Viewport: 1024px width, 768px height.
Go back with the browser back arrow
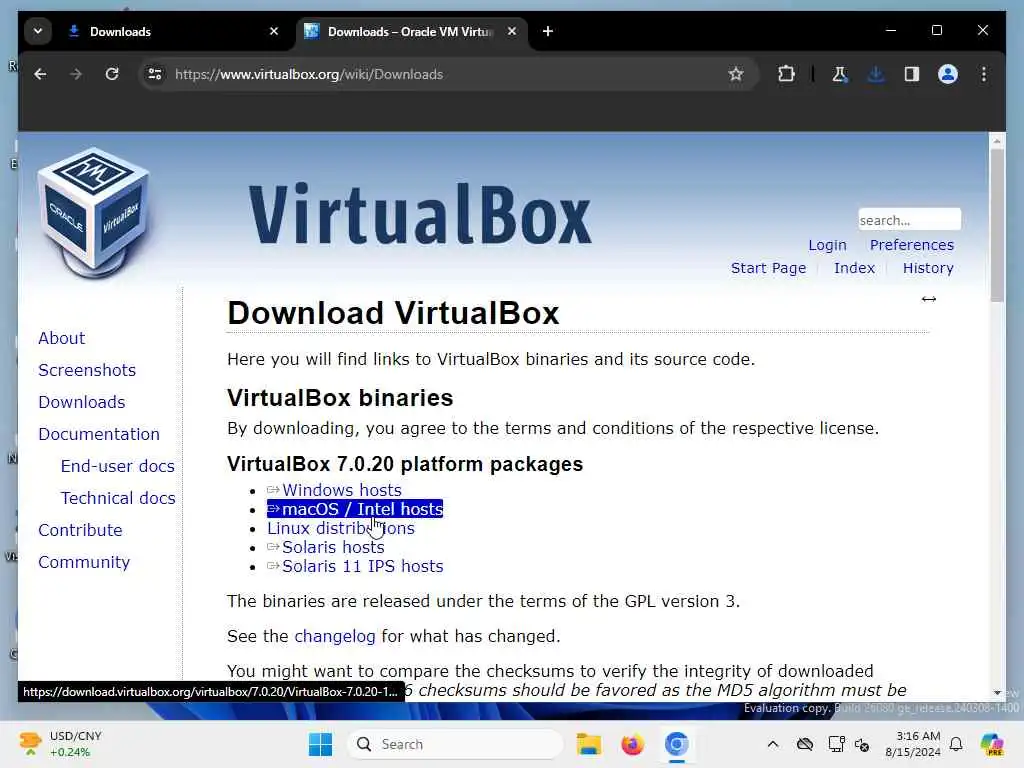pyautogui.click(x=40, y=74)
